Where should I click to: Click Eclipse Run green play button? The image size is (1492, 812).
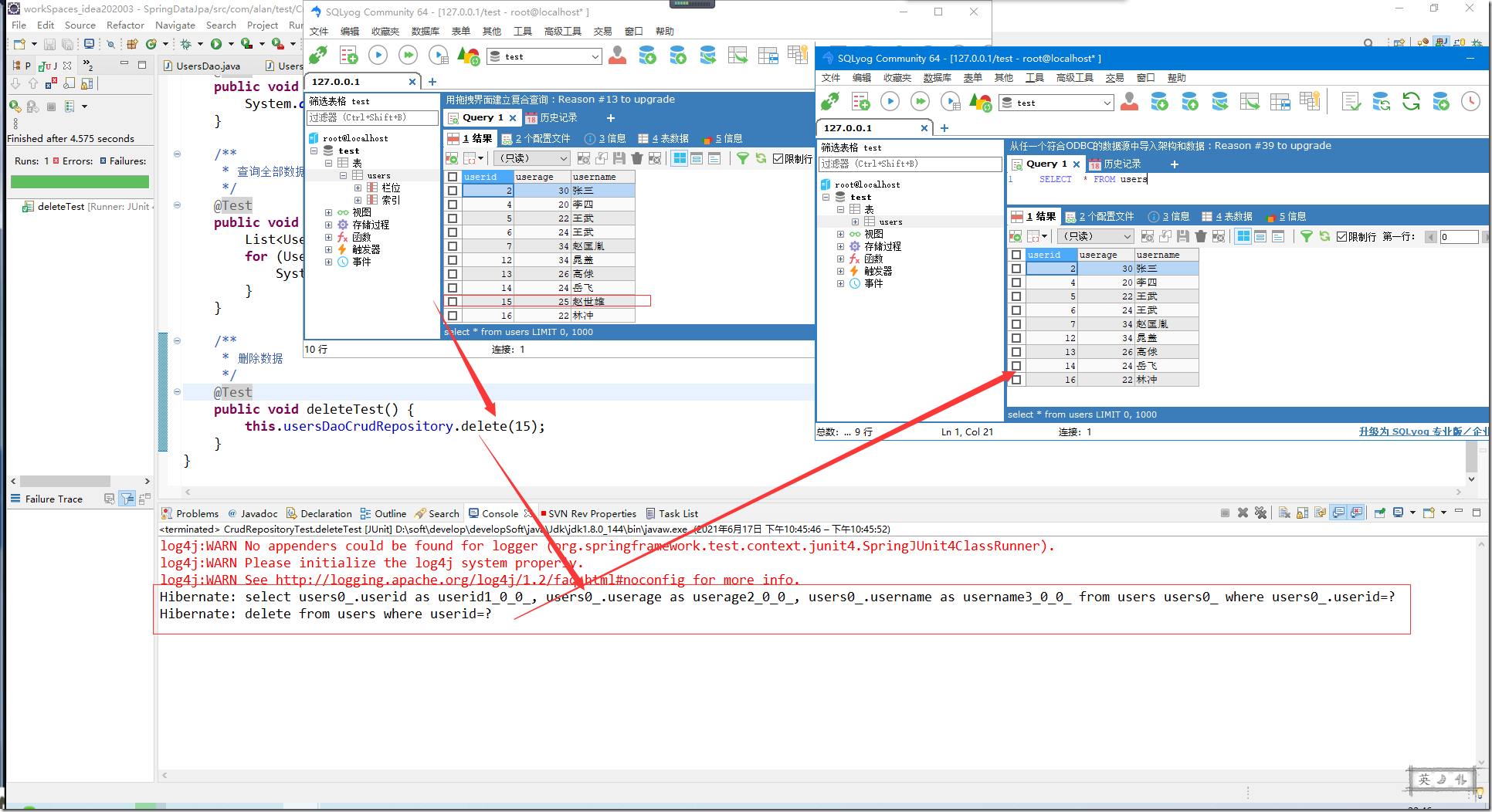tap(216, 44)
